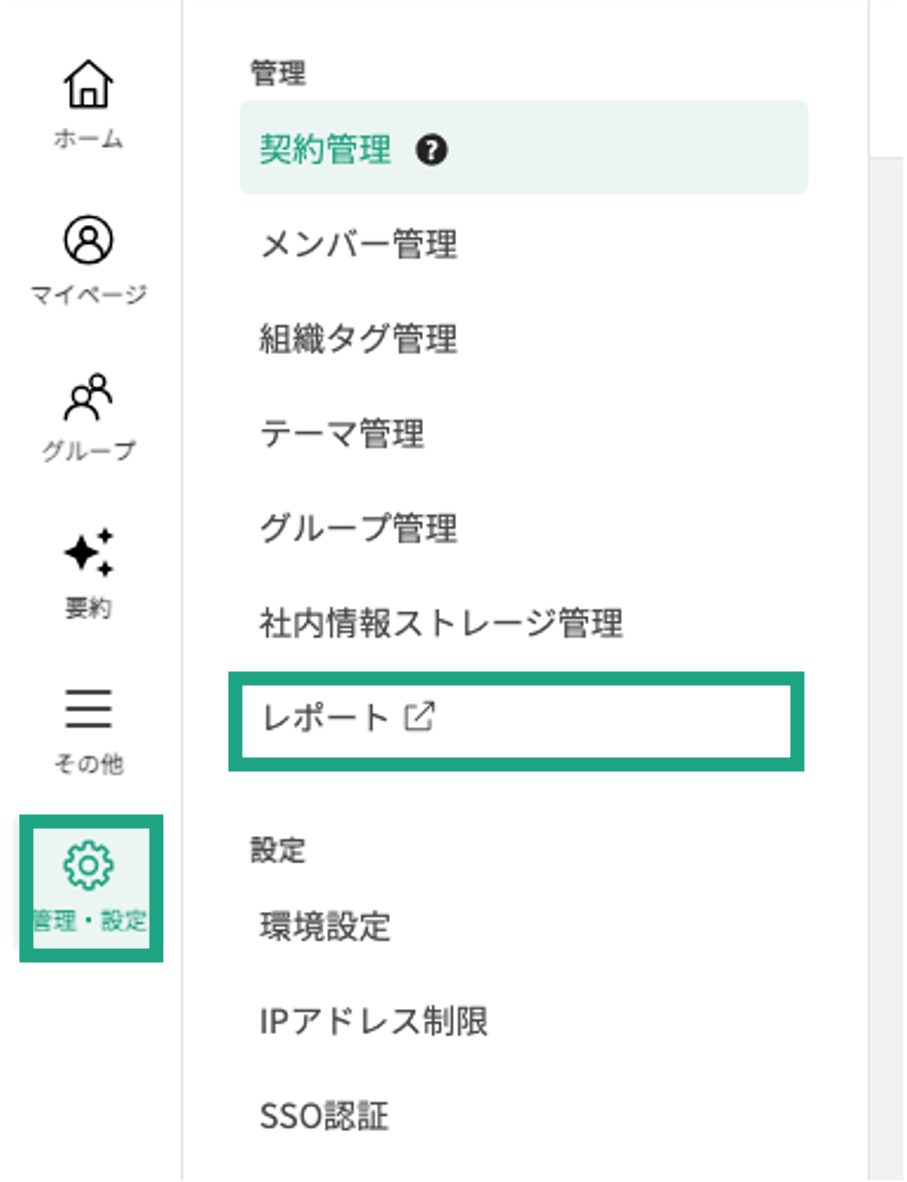Screen dimensions: 907x1182
Task: Click the ホーム label in sidebar
Action: (x=88, y=138)
